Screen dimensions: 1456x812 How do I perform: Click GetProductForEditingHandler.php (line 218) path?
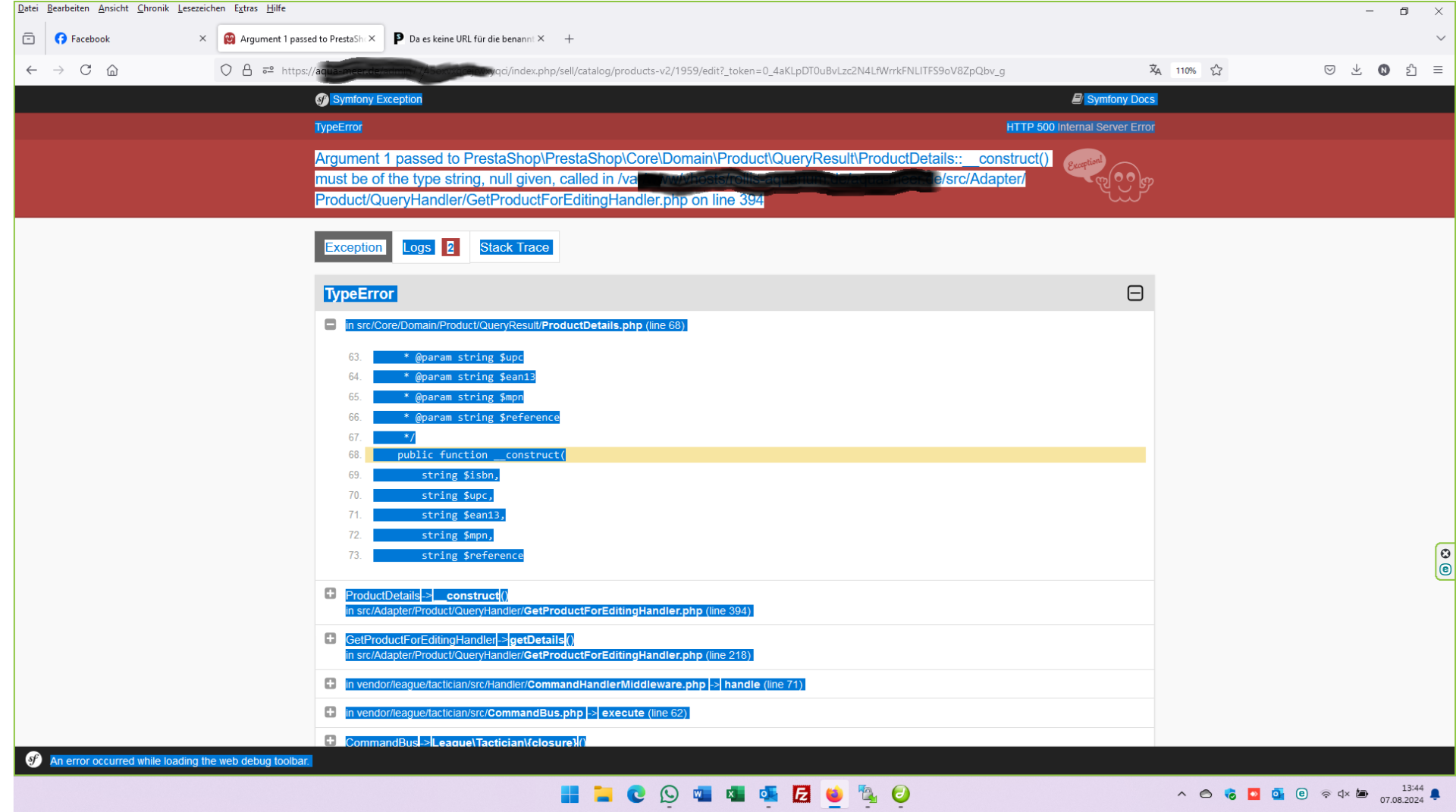pos(549,655)
